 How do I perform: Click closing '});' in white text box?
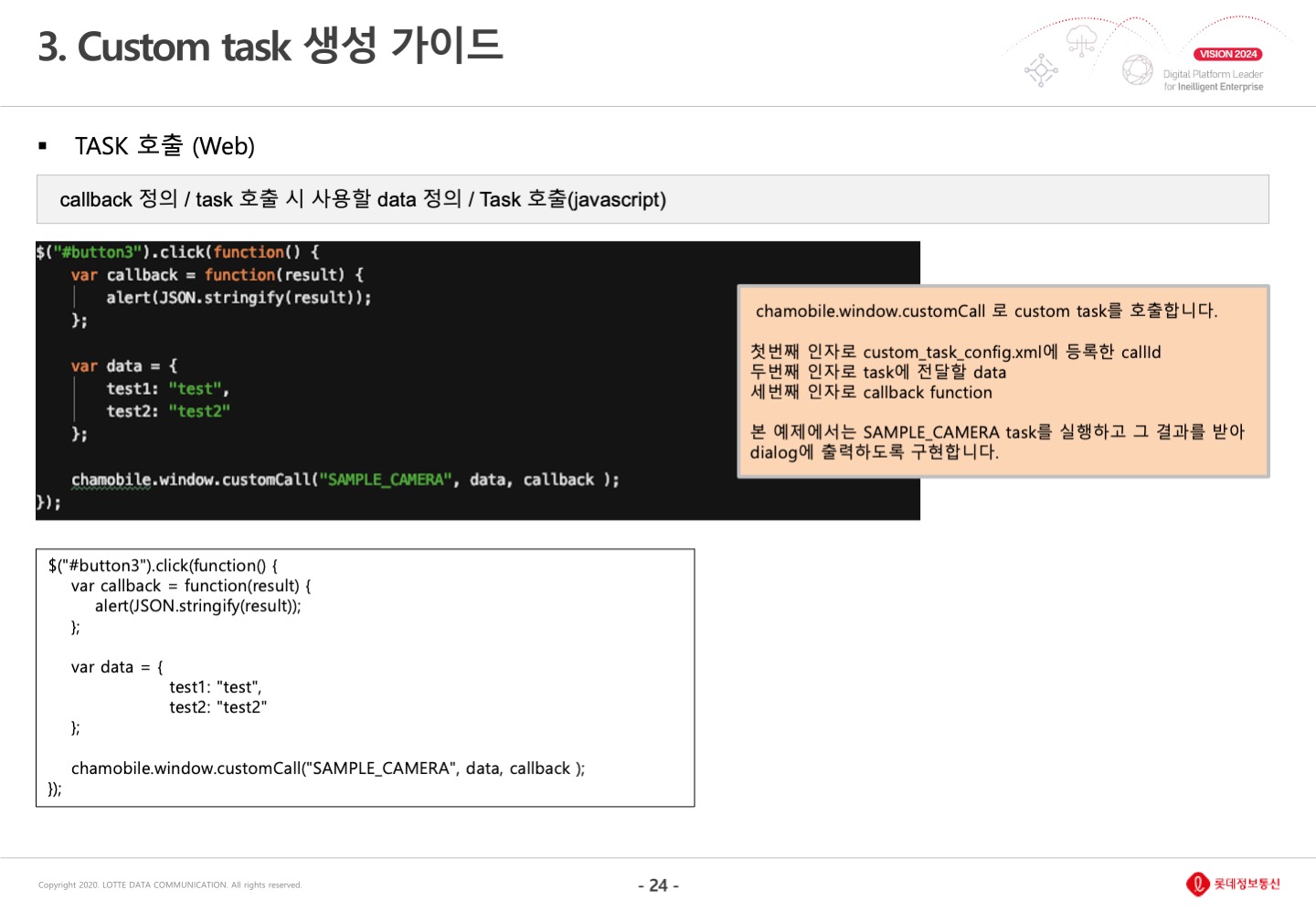click(55, 789)
